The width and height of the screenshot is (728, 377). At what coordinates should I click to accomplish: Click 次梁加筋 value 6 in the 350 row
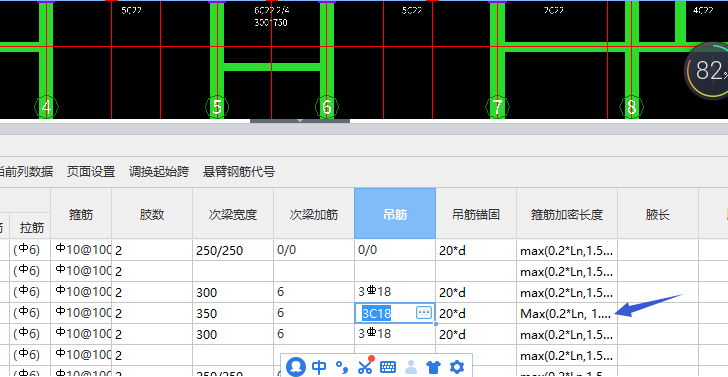[313, 313]
